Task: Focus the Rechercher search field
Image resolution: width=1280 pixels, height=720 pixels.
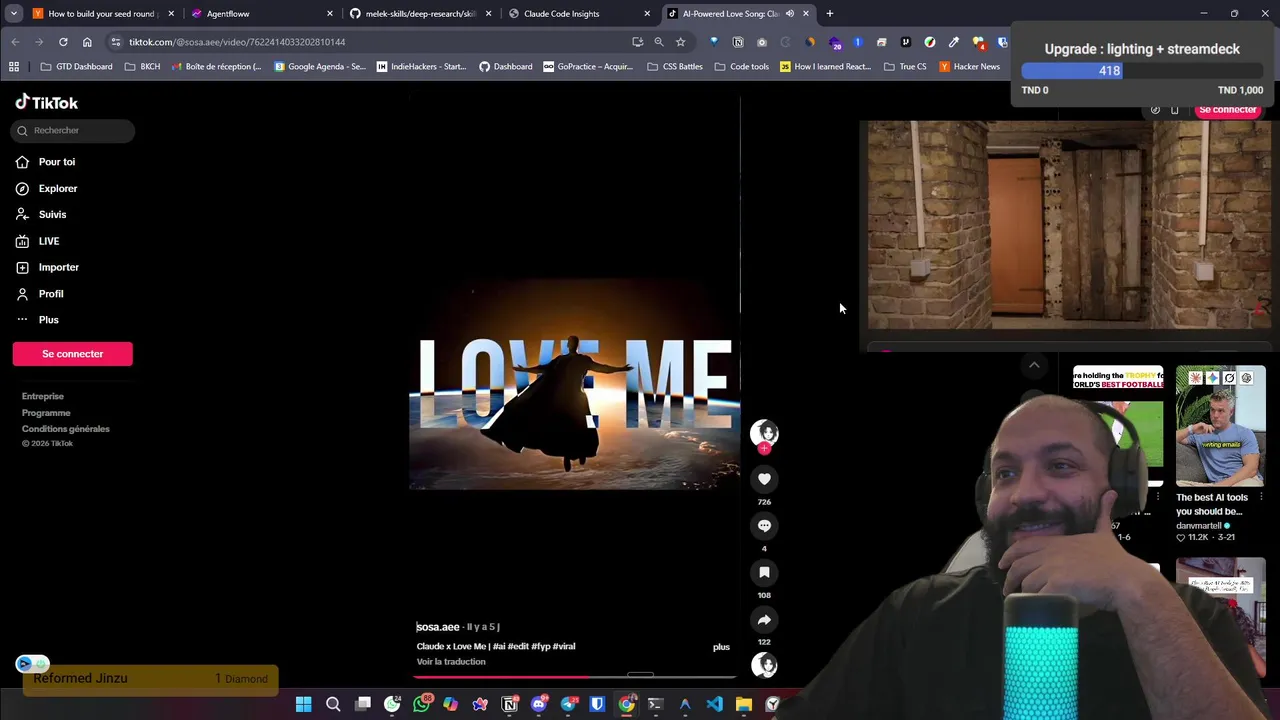Action: coord(72,130)
